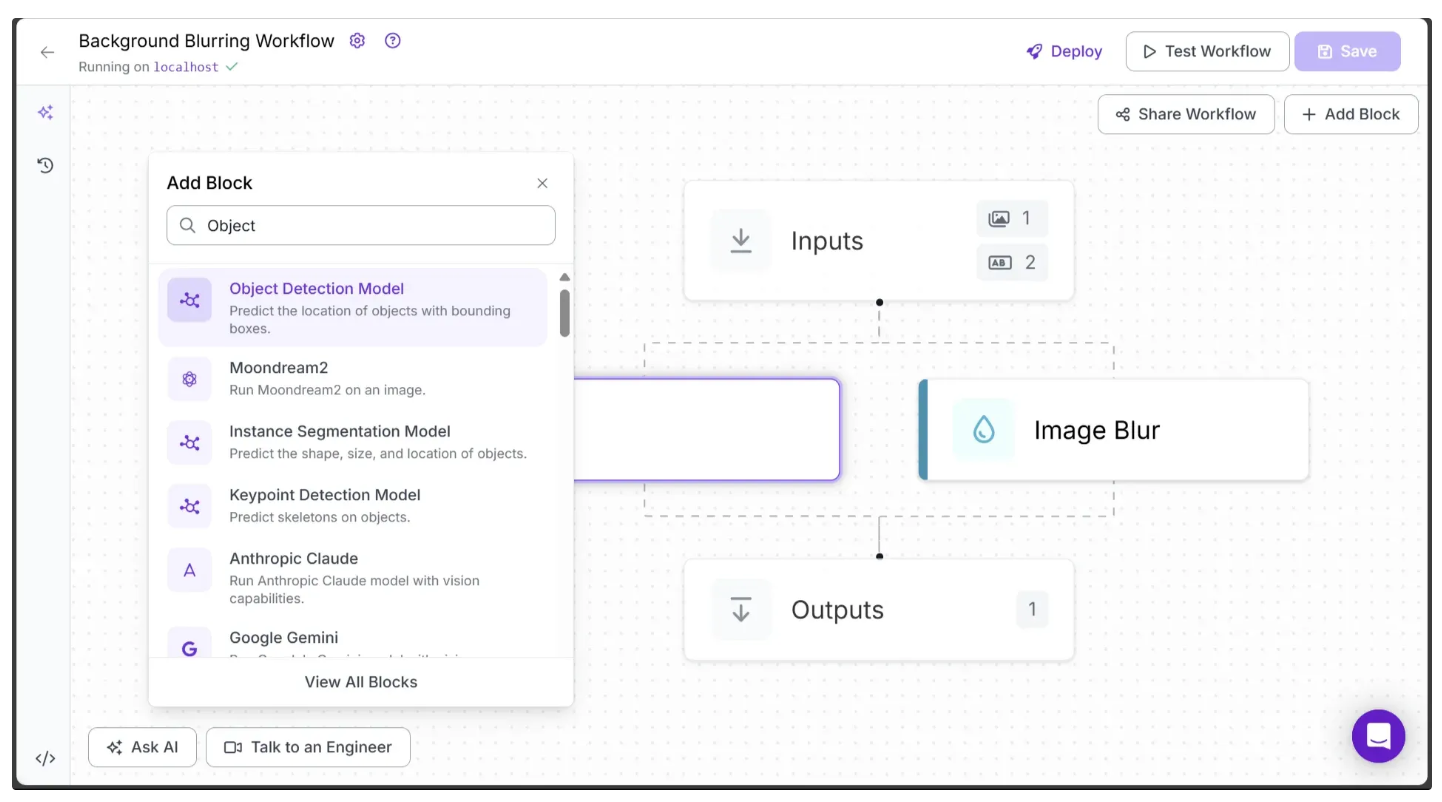Click the Outputs count badge

[1032, 609]
